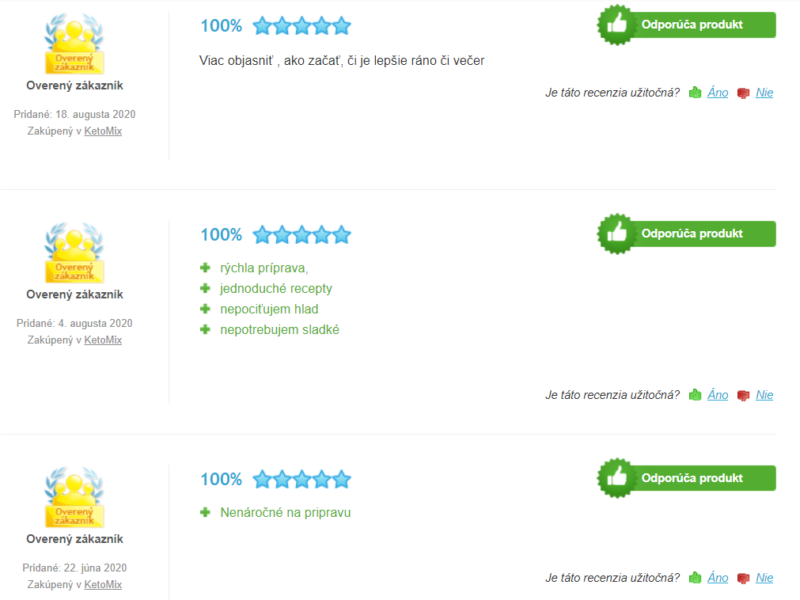Vote Áno on the 22. júna review

click(718, 578)
